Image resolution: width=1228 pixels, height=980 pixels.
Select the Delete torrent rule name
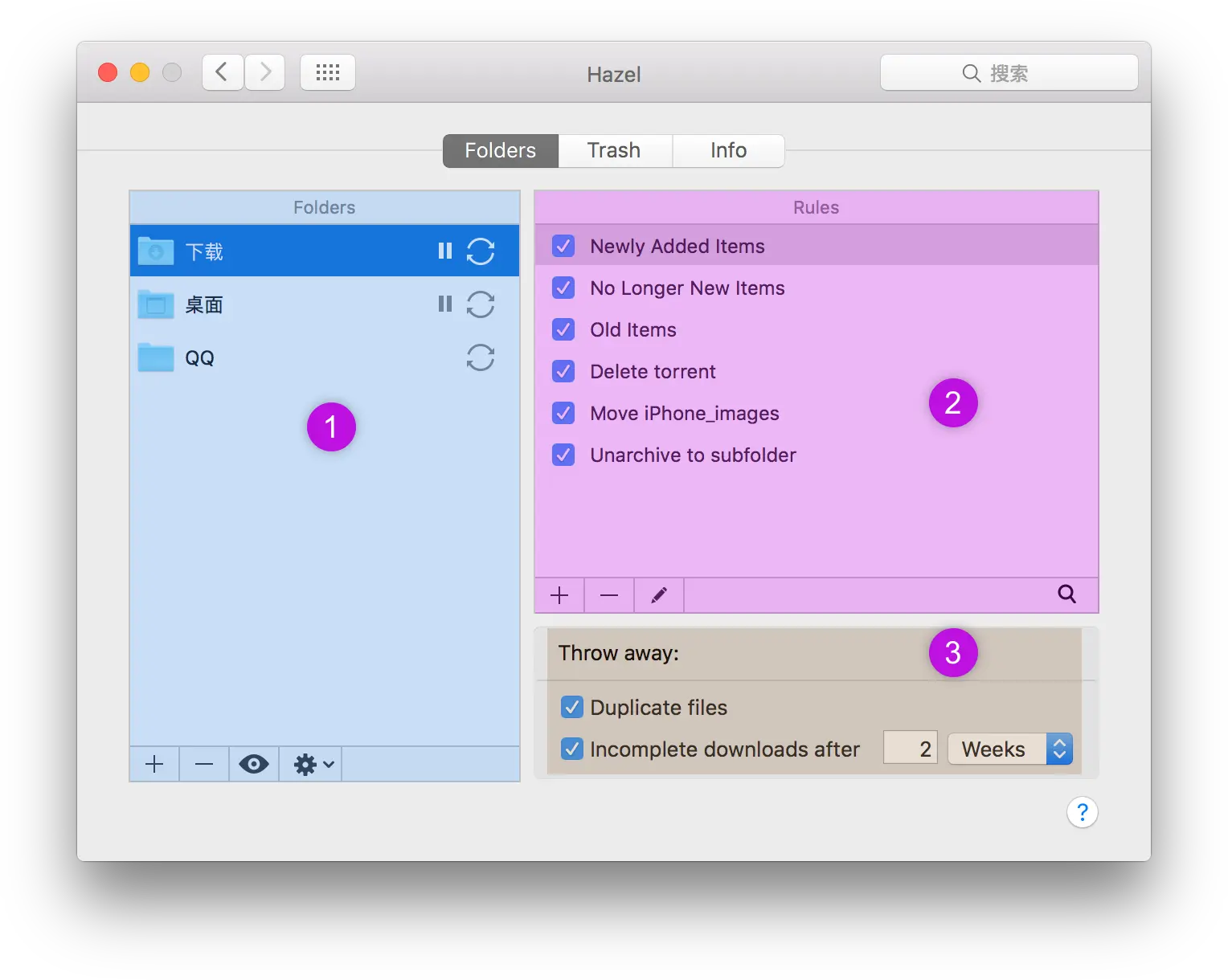click(x=653, y=371)
